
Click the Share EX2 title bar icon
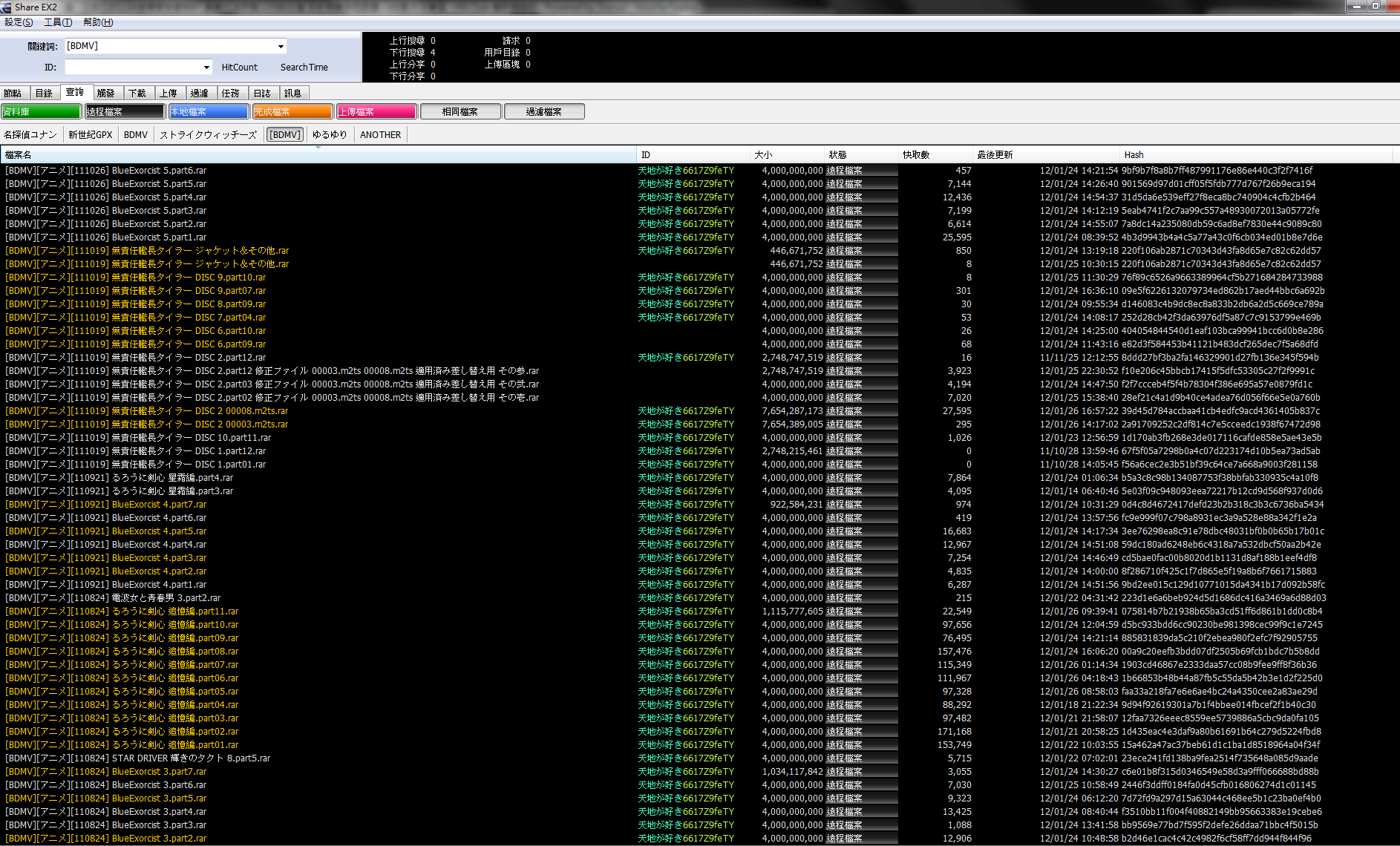(7, 7)
